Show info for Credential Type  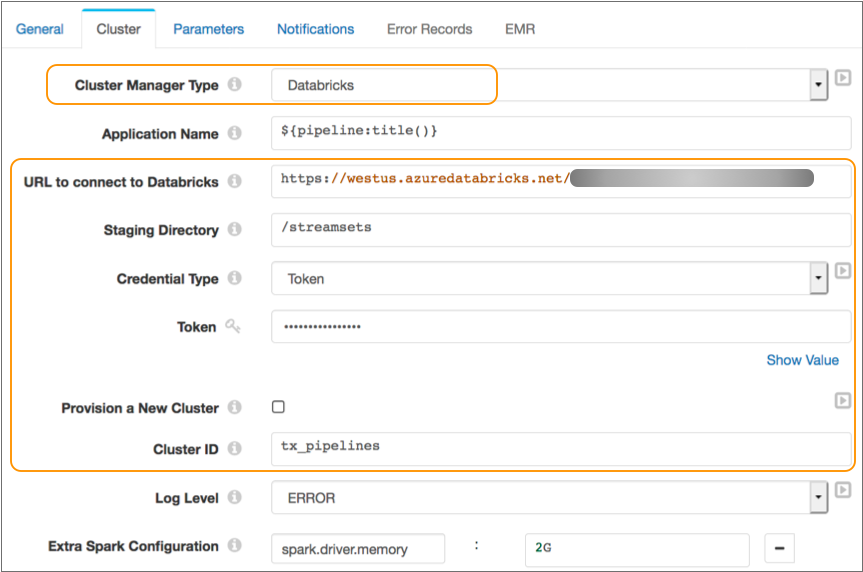[x=234, y=277]
